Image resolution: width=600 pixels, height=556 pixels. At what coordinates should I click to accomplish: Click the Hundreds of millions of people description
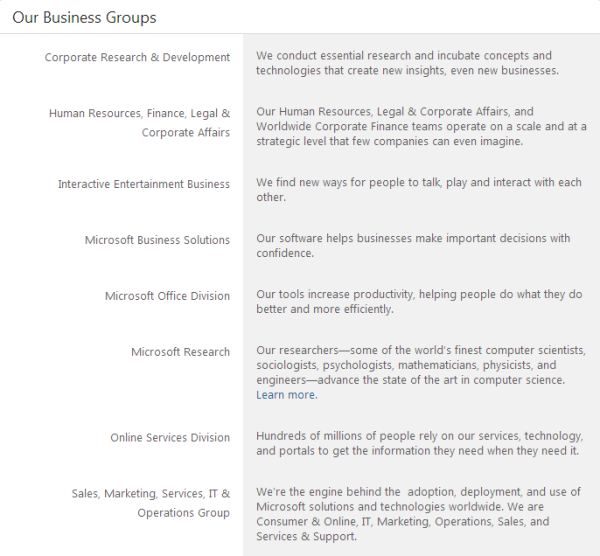tap(418, 444)
